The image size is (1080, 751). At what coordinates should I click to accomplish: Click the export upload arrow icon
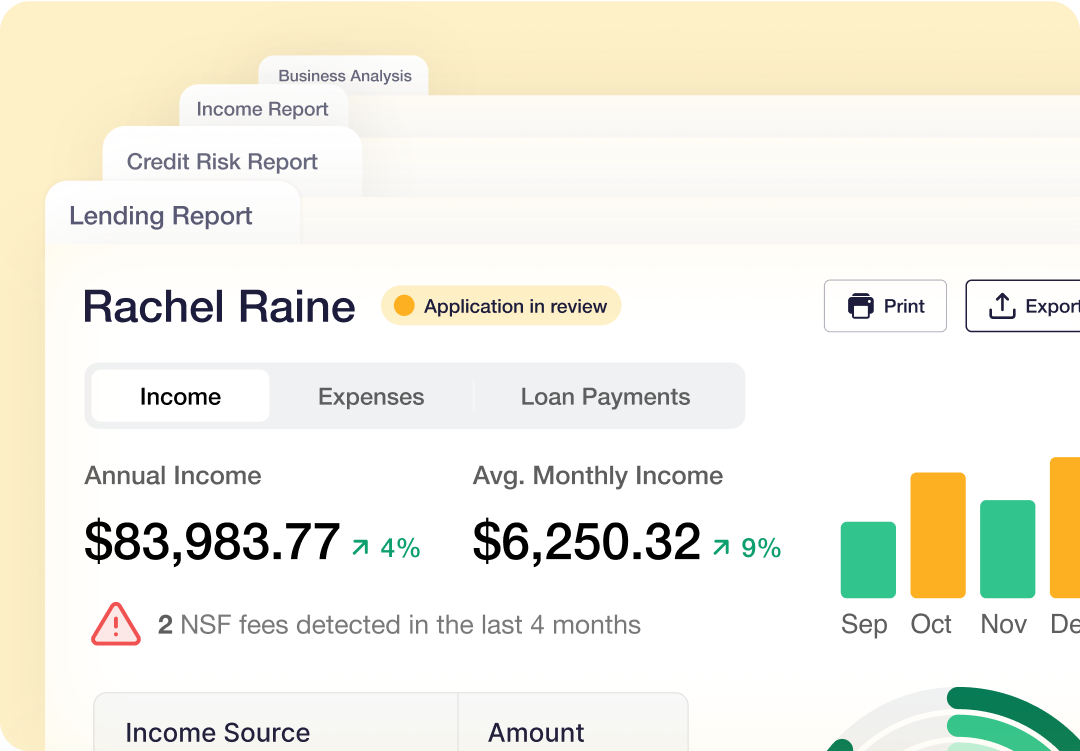(1002, 306)
